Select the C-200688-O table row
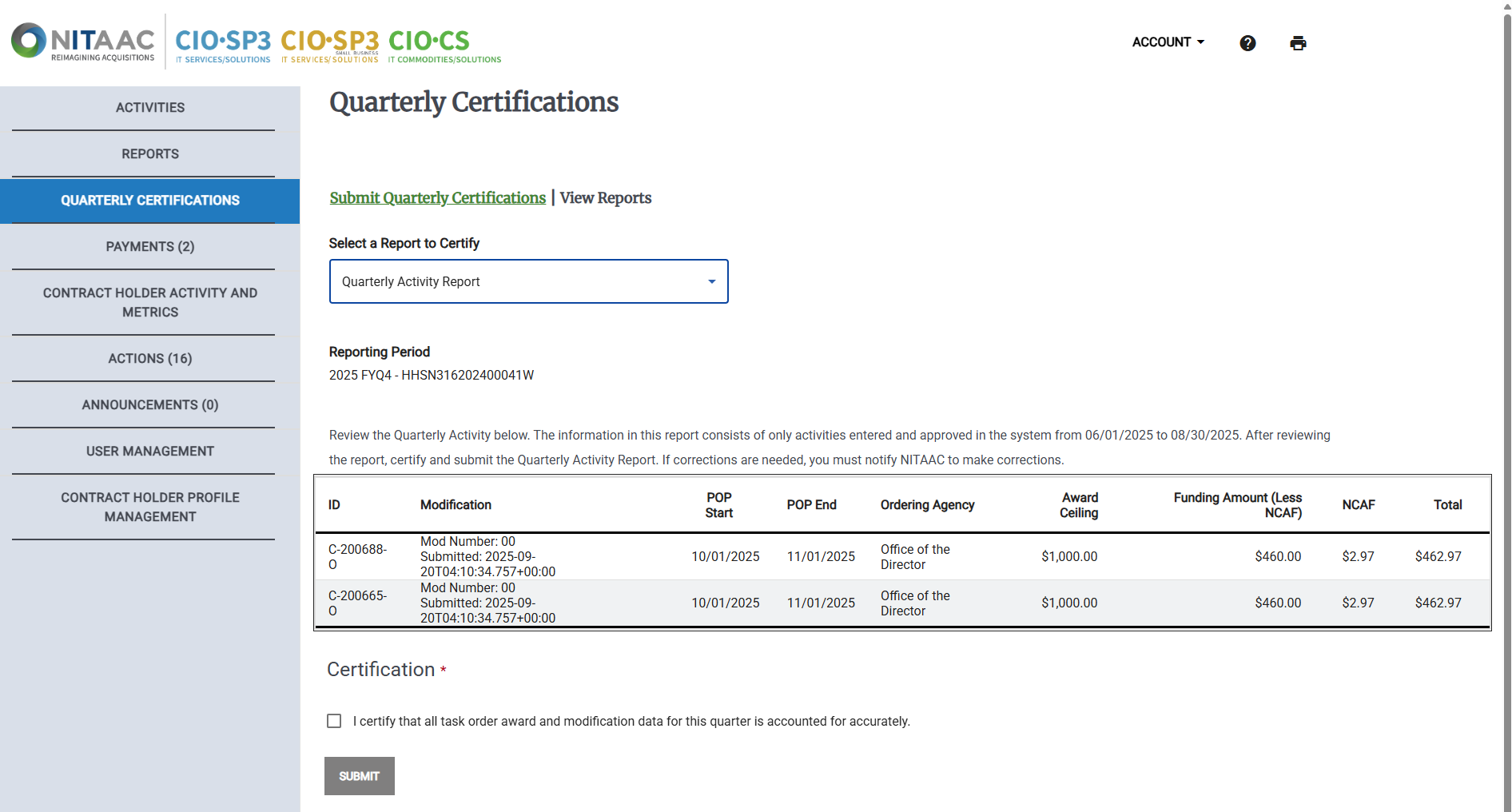Screen dimensions: 1512x812 pos(719,556)
